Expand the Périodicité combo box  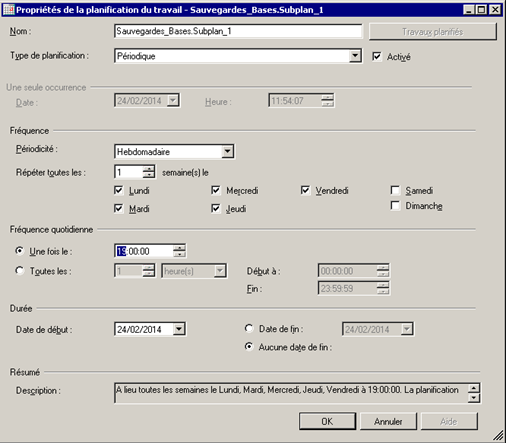pos(227,152)
